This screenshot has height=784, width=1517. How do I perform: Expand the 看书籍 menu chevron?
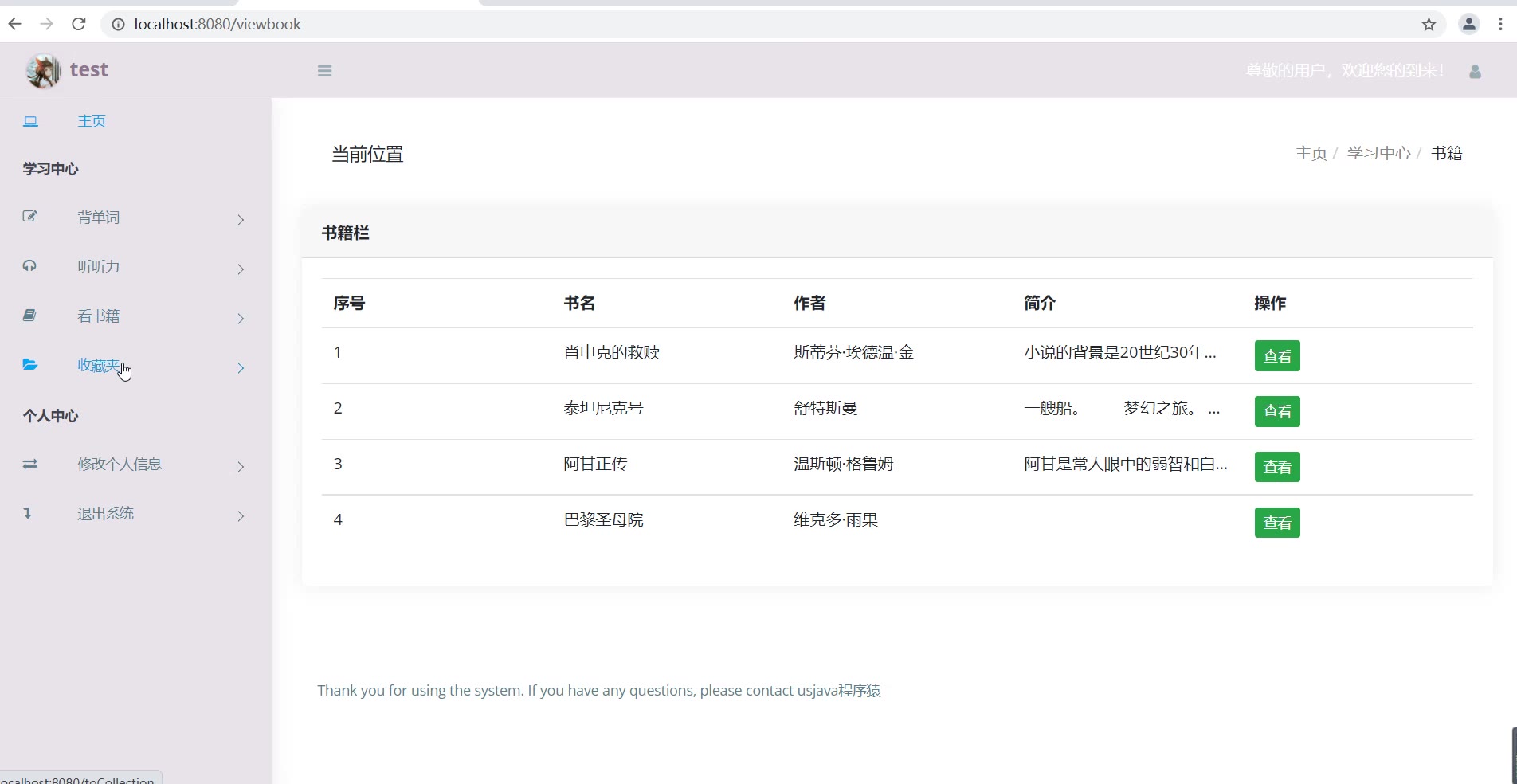(x=241, y=318)
